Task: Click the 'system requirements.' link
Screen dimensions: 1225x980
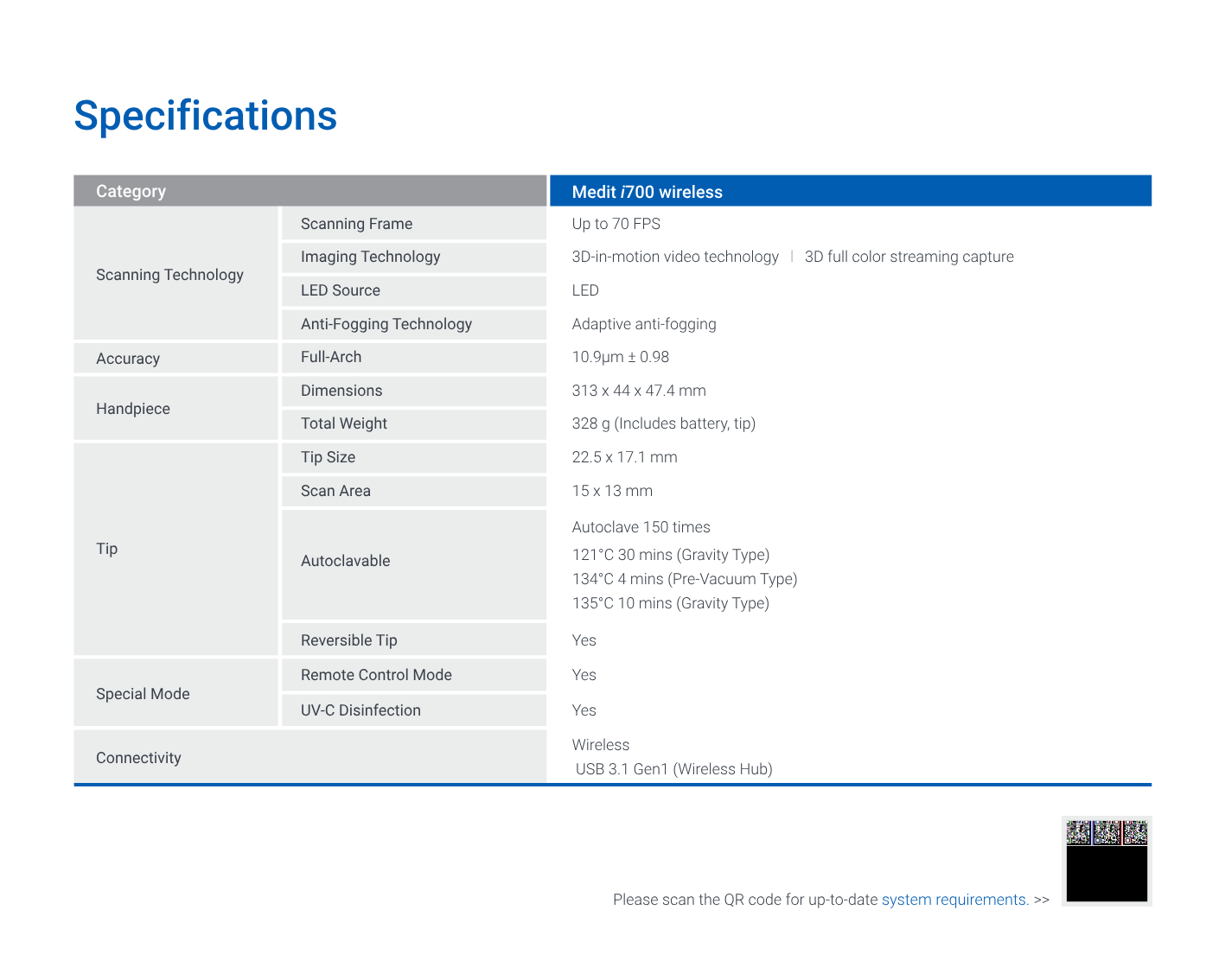Action: [x=955, y=900]
